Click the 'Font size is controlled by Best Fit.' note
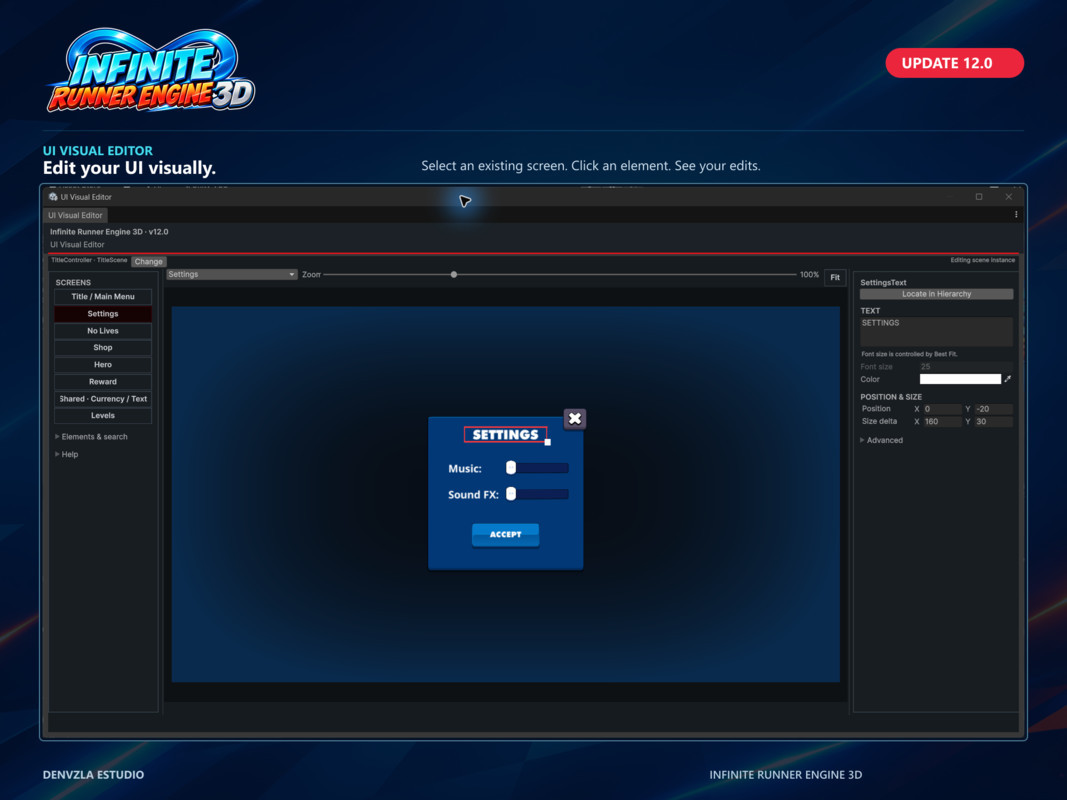Viewport: 1067px width, 800px height. tap(909, 354)
